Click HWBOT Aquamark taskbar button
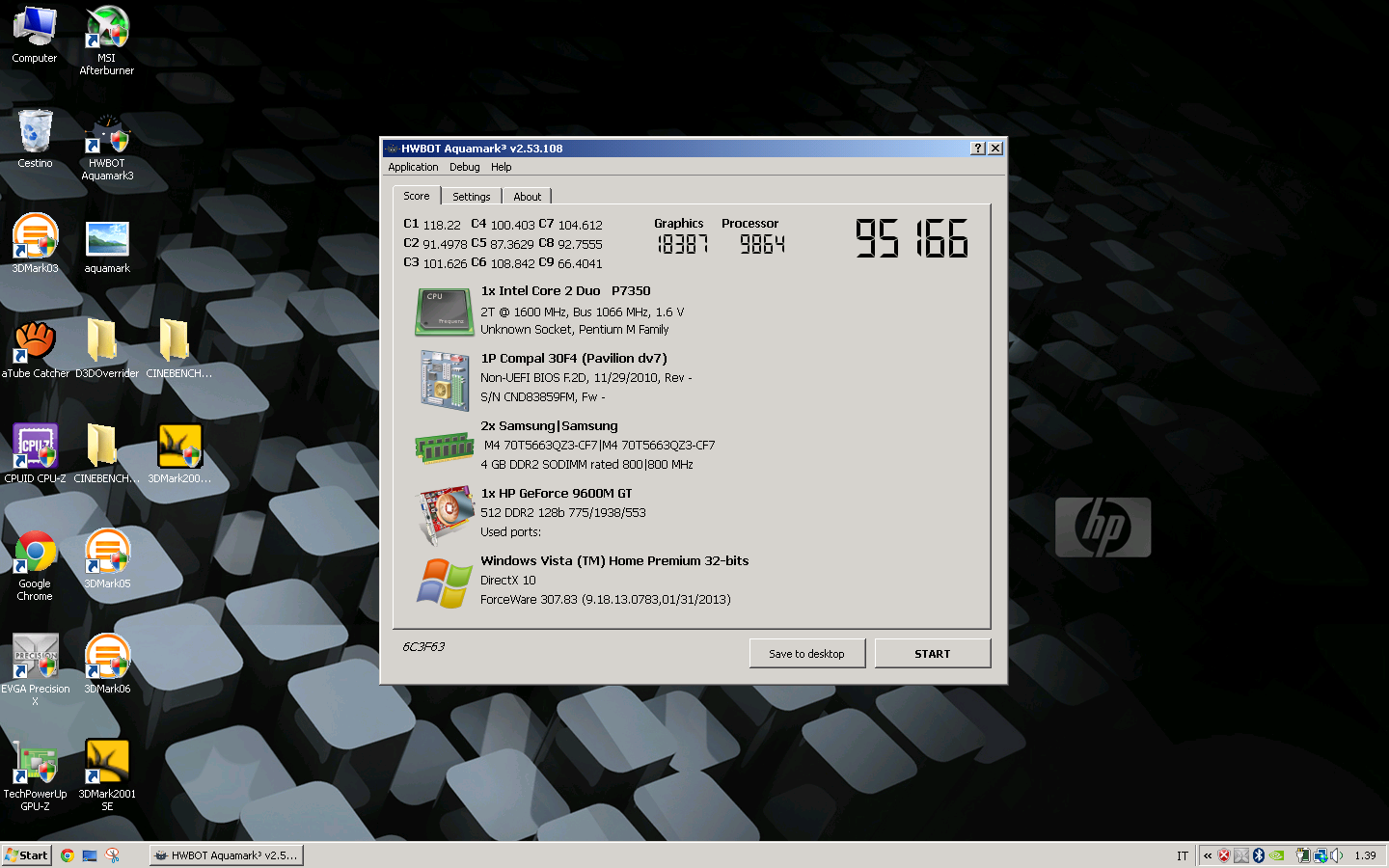 click(x=227, y=855)
